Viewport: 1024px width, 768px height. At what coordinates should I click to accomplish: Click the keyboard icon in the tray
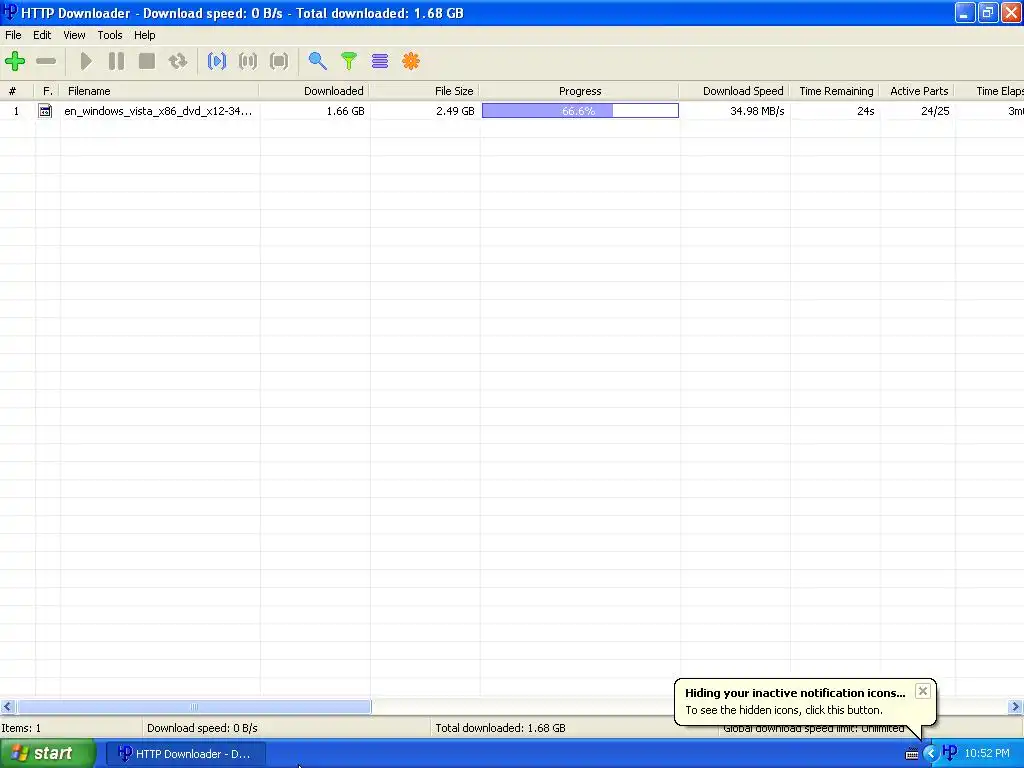pyautogui.click(x=912, y=754)
